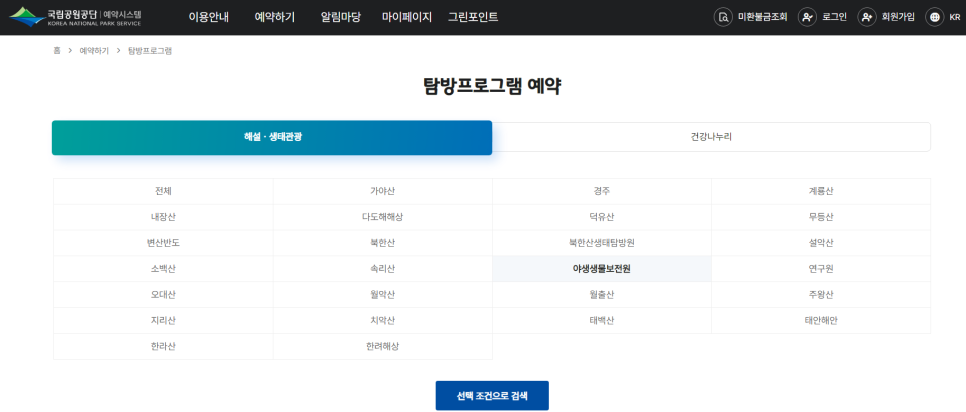Open the KR language selector
The width and height of the screenshot is (966, 412).
pyautogui.click(x=955, y=17)
